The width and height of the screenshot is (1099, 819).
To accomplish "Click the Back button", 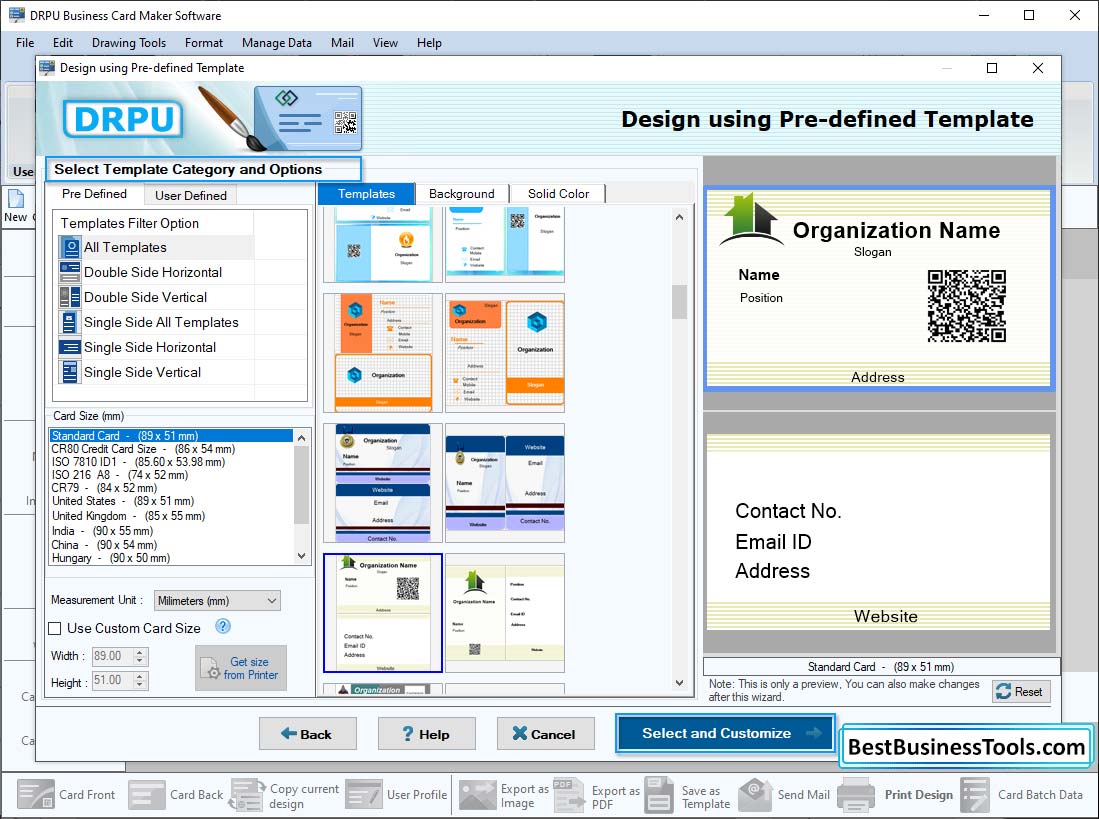I will pos(308,734).
